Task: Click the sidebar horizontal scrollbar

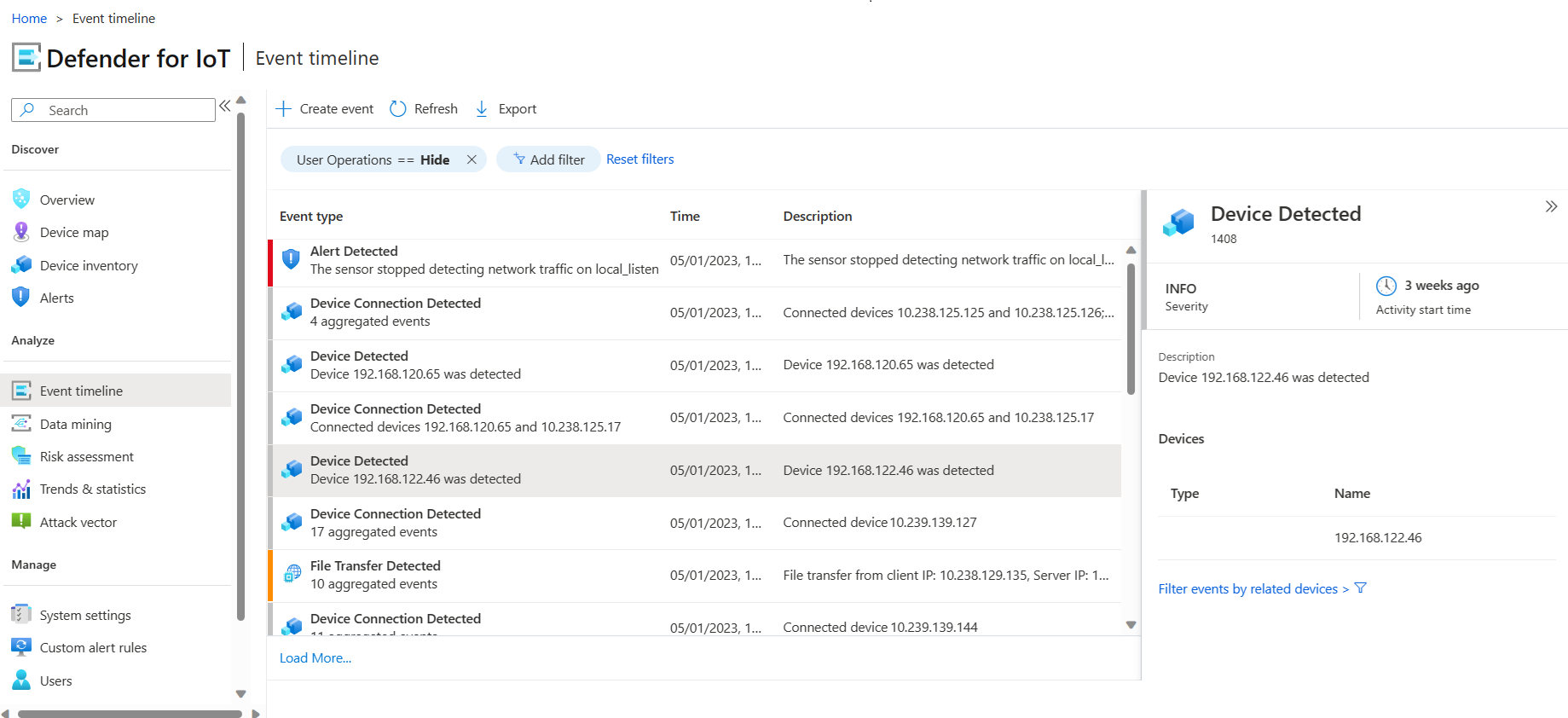Action: click(x=130, y=714)
